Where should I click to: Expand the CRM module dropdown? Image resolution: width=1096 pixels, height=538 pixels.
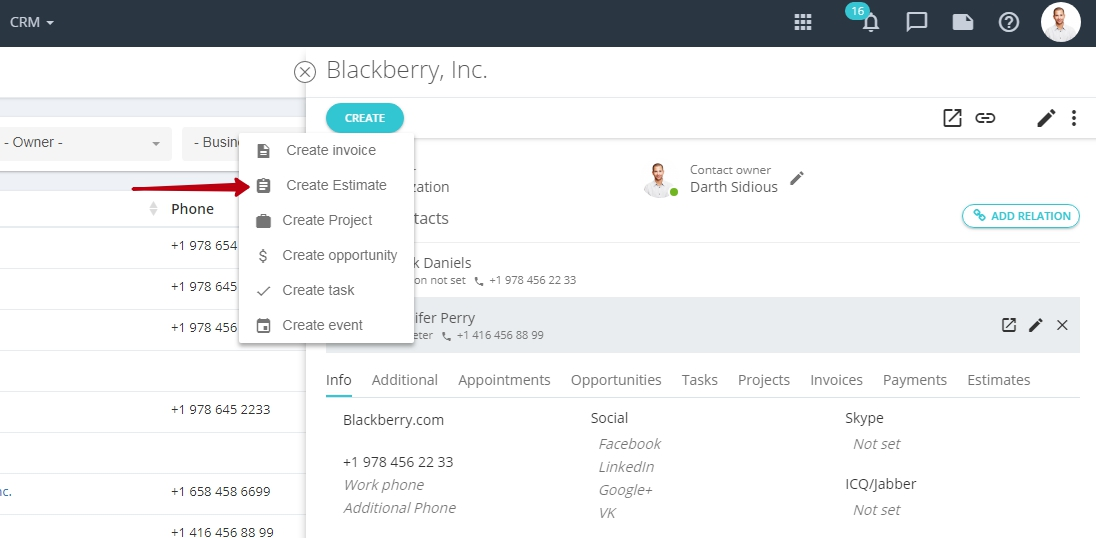click(x=32, y=22)
